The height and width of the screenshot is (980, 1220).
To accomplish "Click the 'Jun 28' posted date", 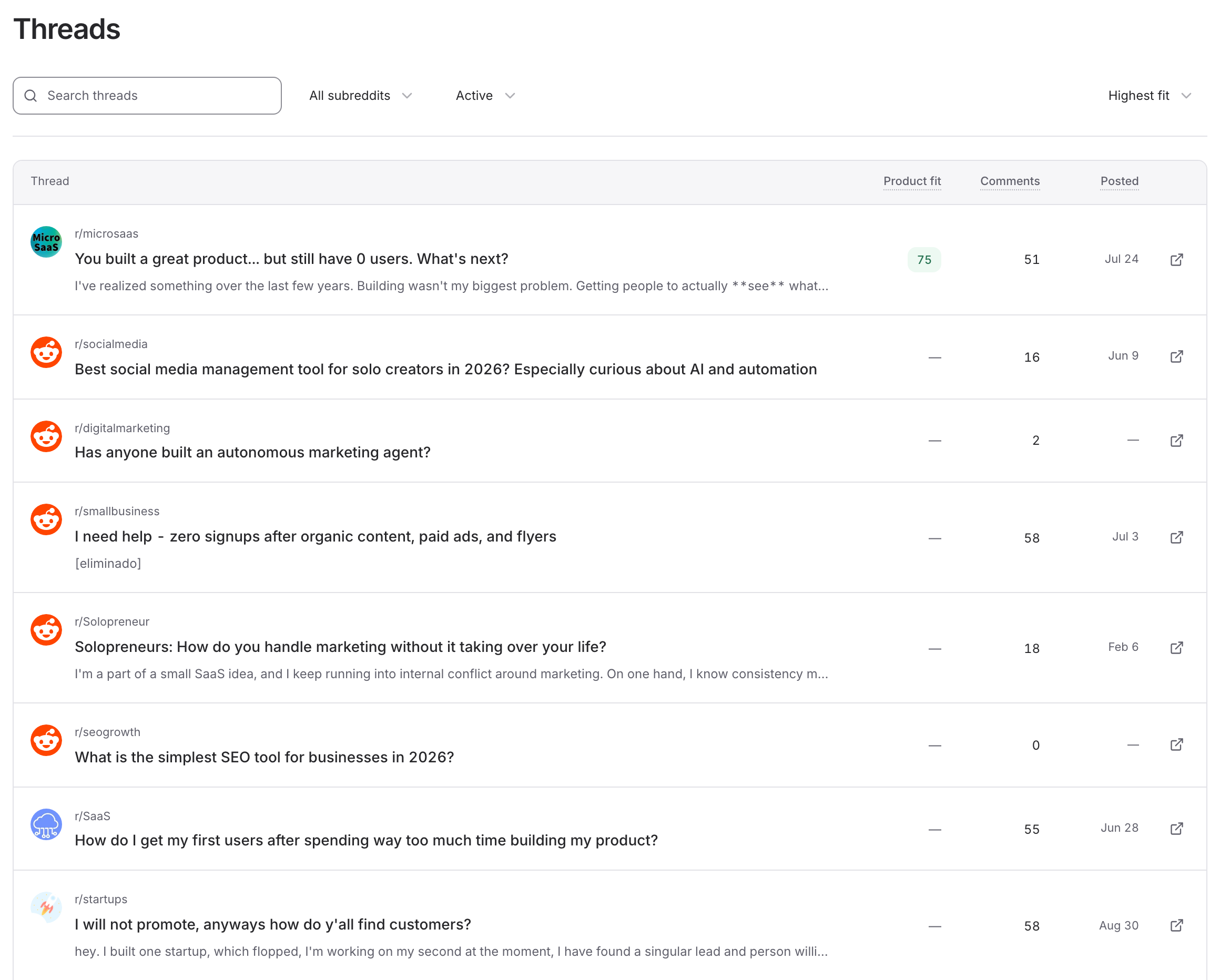I will [1119, 828].
